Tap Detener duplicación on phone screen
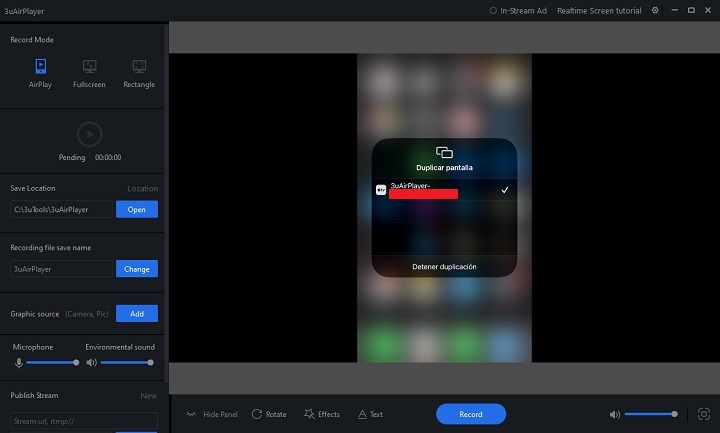The width and height of the screenshot is (720, 433). point(444,267)
